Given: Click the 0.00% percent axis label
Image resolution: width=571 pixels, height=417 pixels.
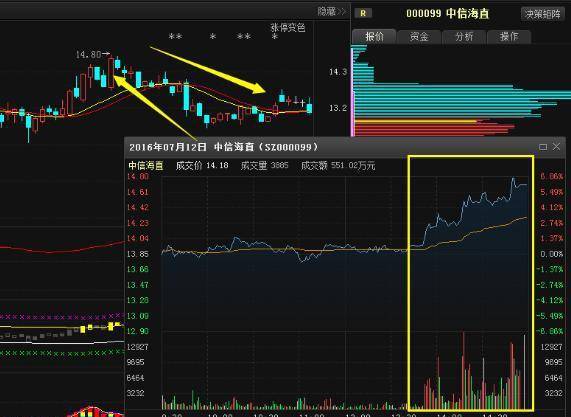Looking at the screenshot, I should [x=552, y=254].
